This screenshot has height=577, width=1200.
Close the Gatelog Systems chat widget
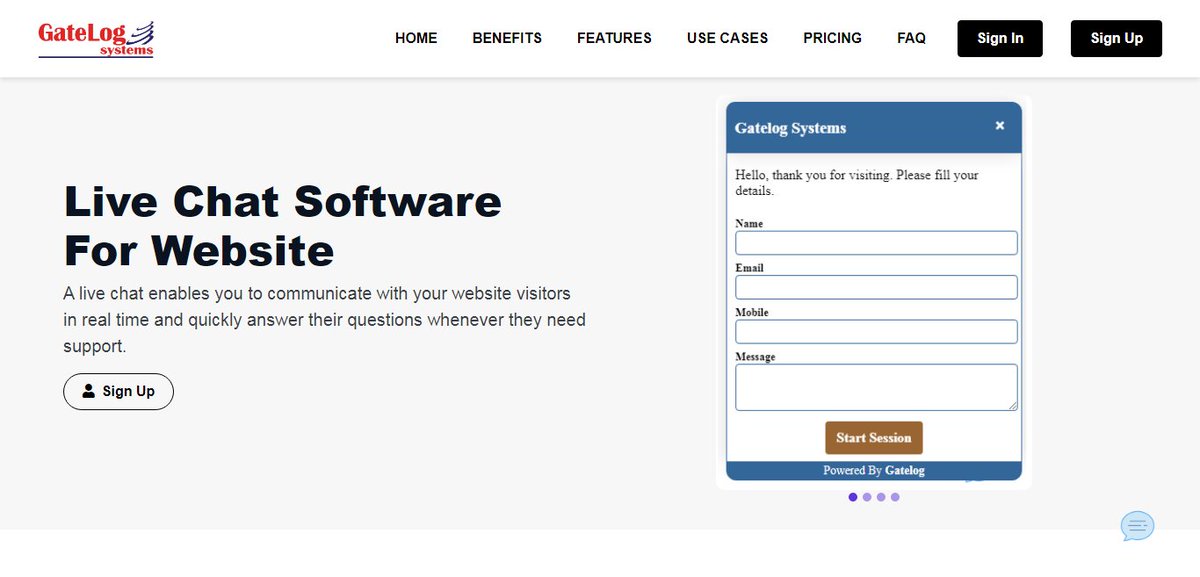coord(999,125)
